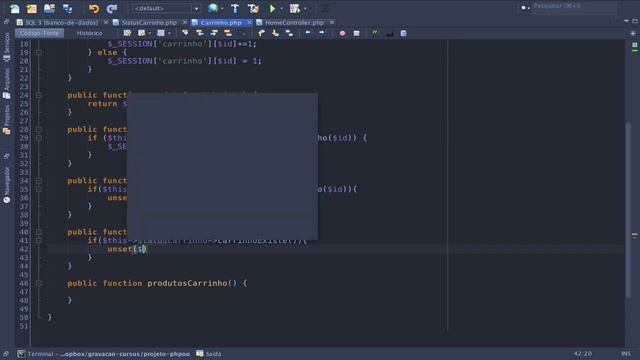
Task: Click the INS insert mode indicator
Action: pos(626,353)
